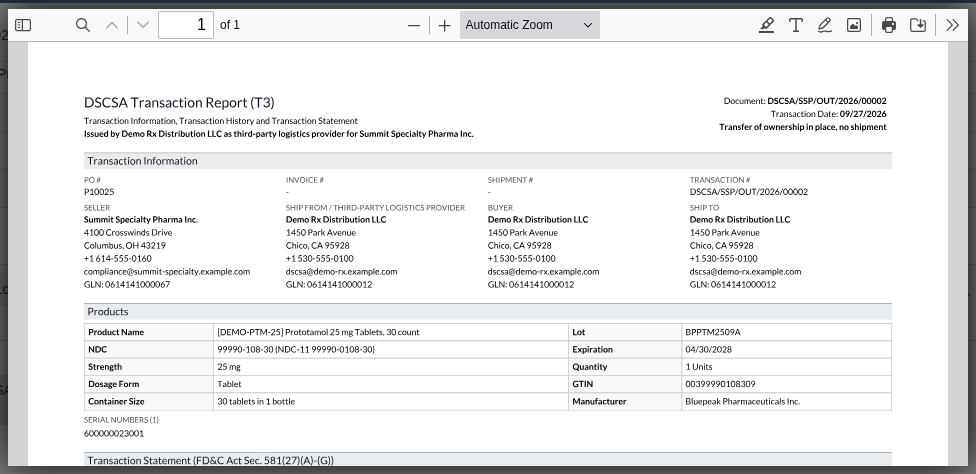This screenshot has height=474, width=976.
Task: Click SHIP FROM / THIRD-PARTY LOGISTICS PROVIDER label
Action: click(375, 208)
